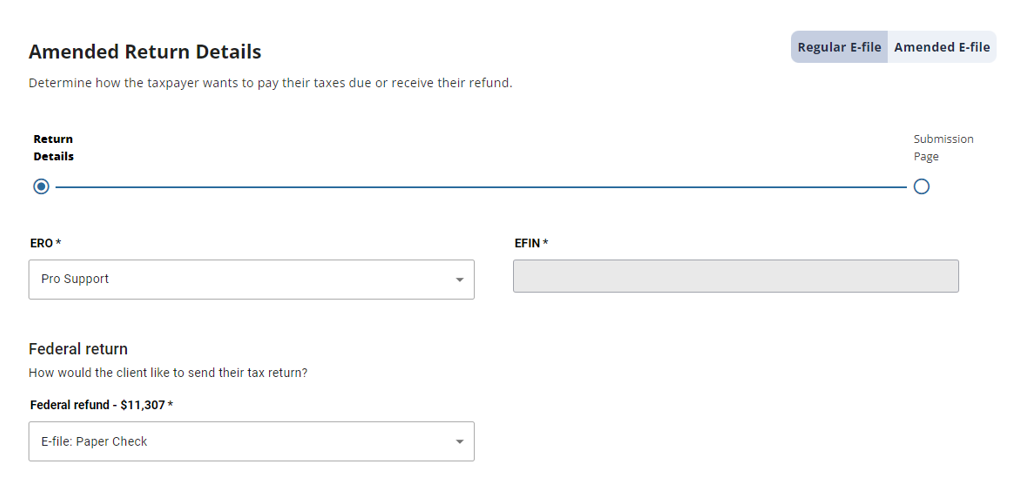Click the 'Determine how the taxpayer' description
The width and height of the screenshot is (1023, 489).
(x=271, y=84)
